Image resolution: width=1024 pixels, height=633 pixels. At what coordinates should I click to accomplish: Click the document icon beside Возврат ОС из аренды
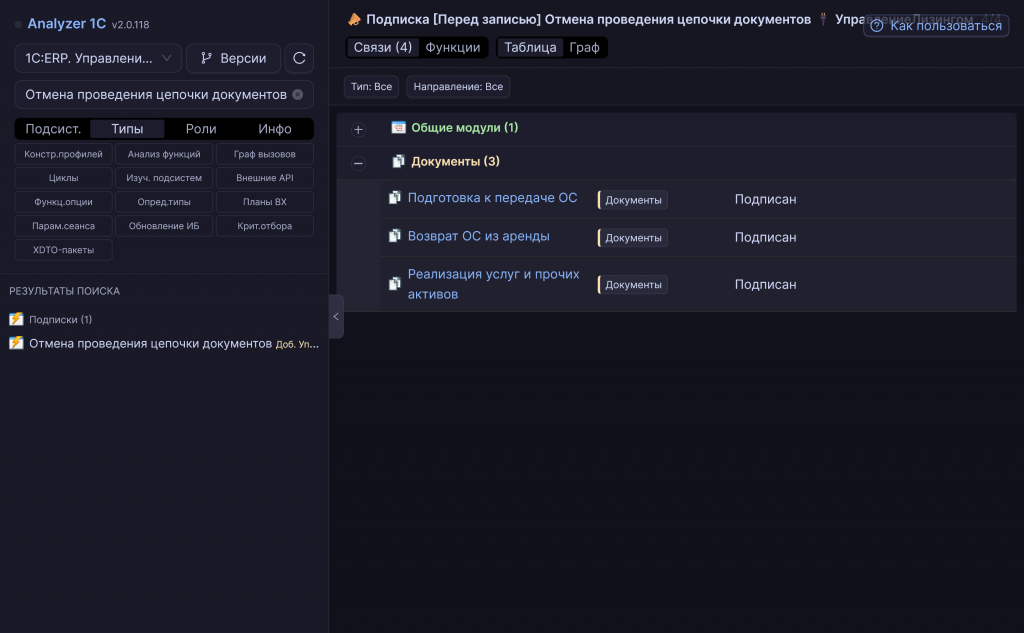click(394, 236)
